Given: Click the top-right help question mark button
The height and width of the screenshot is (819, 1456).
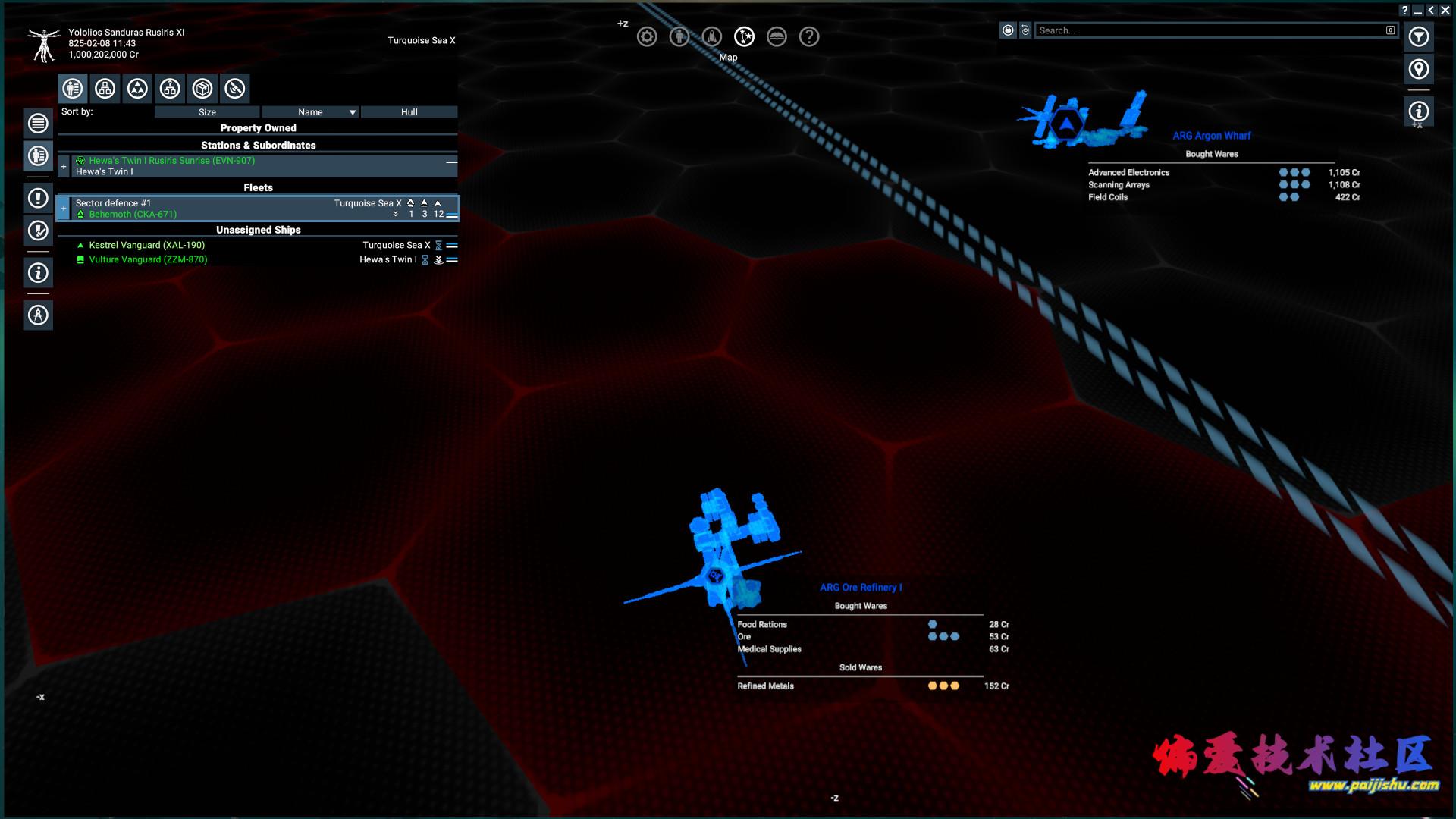Looking at the screenshot, I should (1405, 10).
